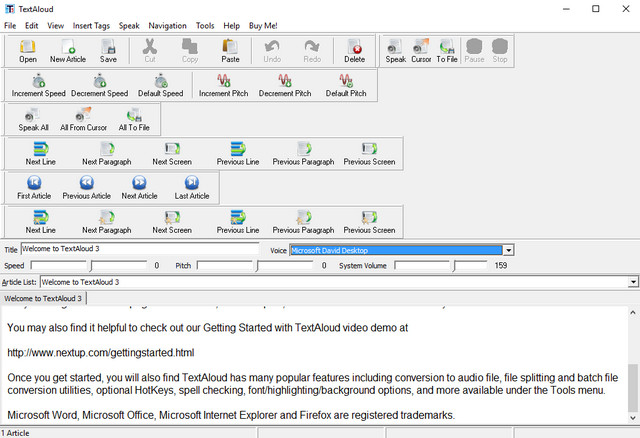Open the Speak menu
The height and width of the screenshot is (438, 640).
pyautogui.click(x=129, y=25)
